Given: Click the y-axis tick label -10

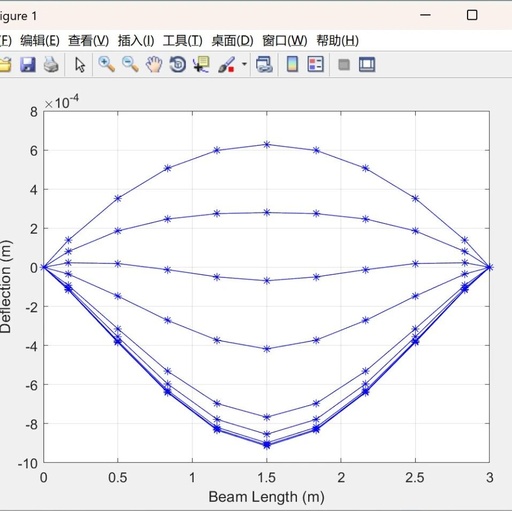Looking at the screenshot, I should [x=28, y=464].
